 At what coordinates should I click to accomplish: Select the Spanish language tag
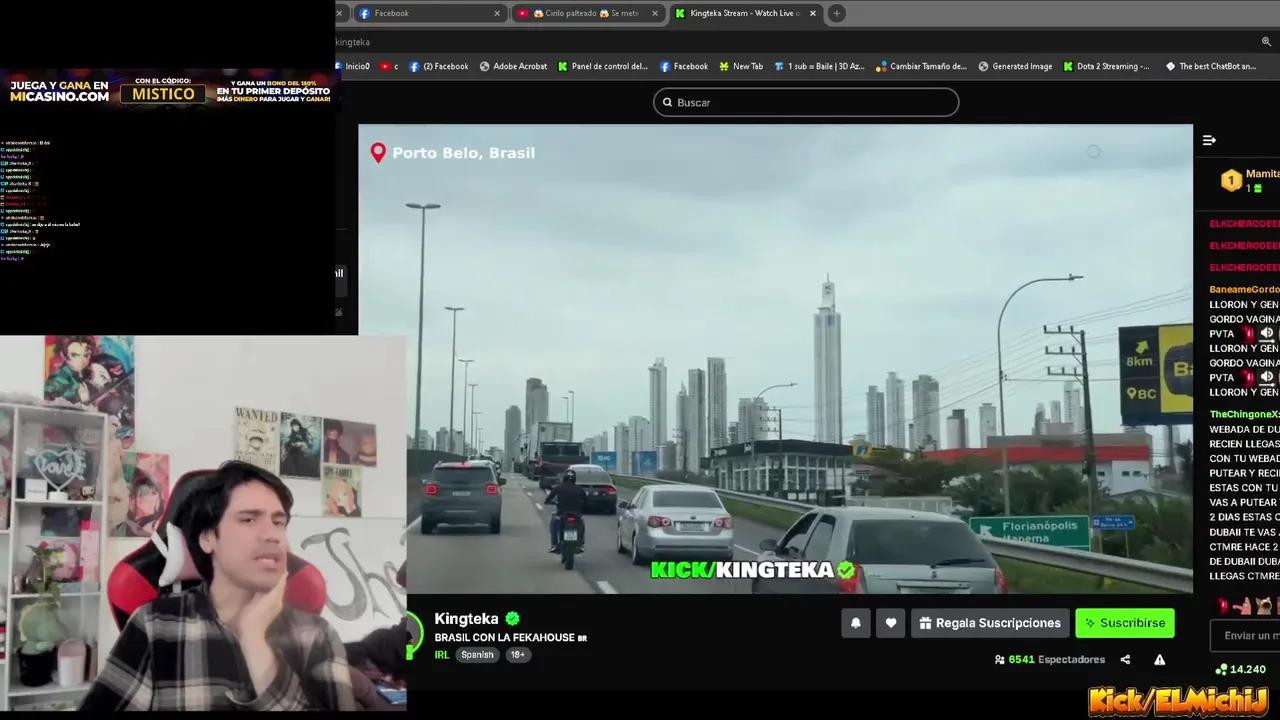coord(477,655)
